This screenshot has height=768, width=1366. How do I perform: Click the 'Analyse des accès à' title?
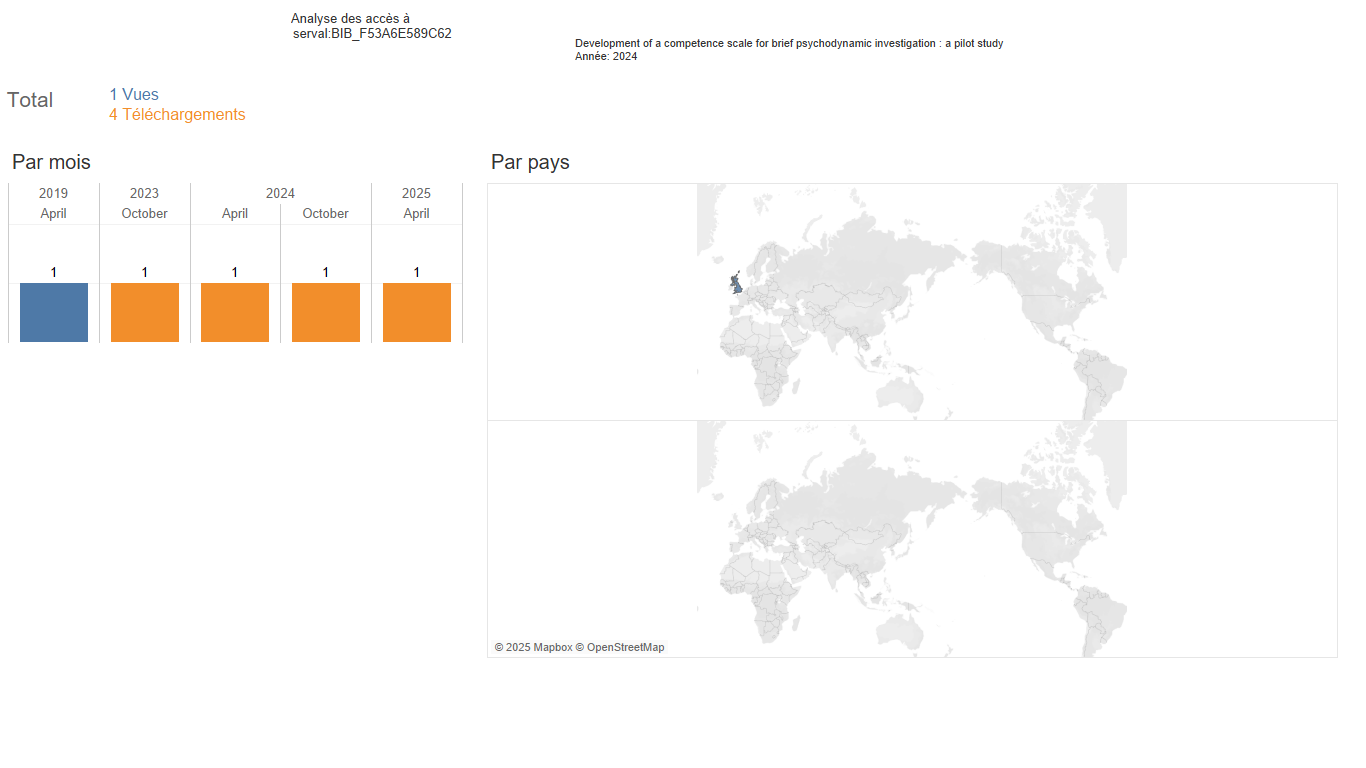coord(350,19)
